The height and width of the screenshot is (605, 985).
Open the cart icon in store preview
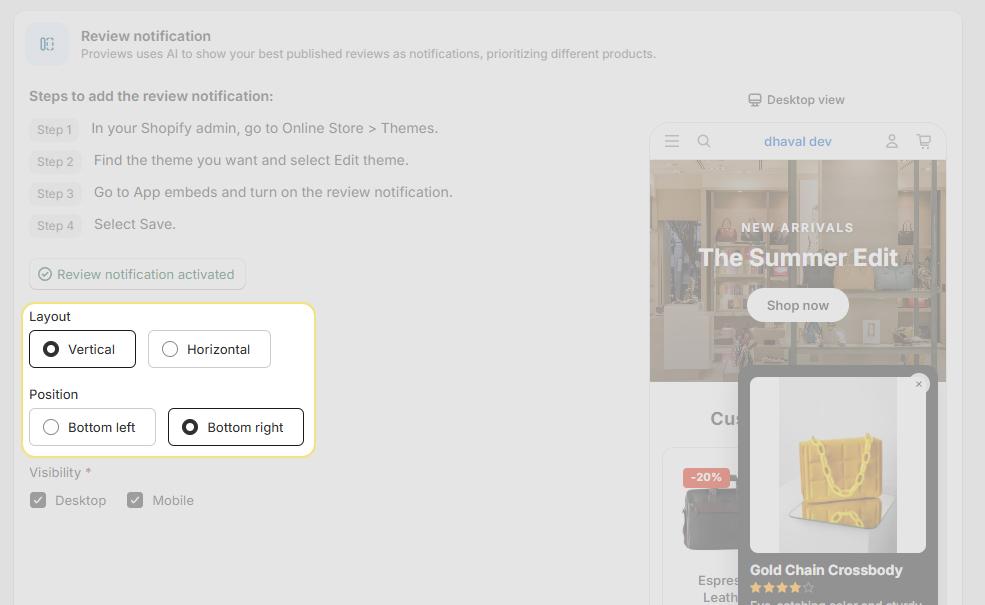pyautogui.click(x=923, y=141)
